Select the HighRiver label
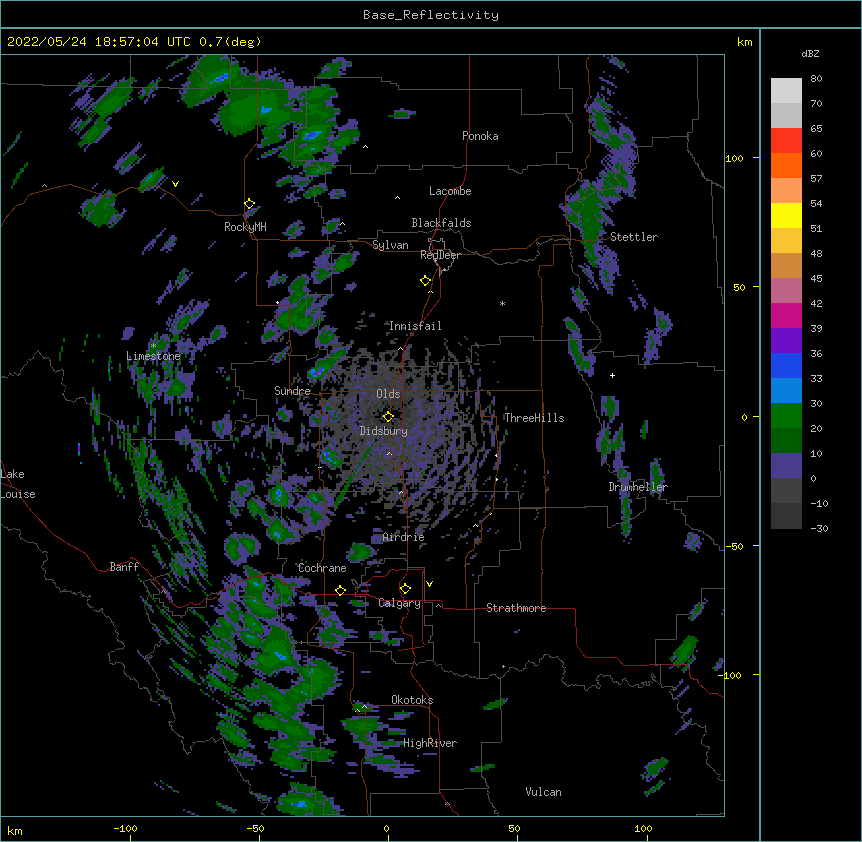Screen dimensions: 862x842 (430, 743)
